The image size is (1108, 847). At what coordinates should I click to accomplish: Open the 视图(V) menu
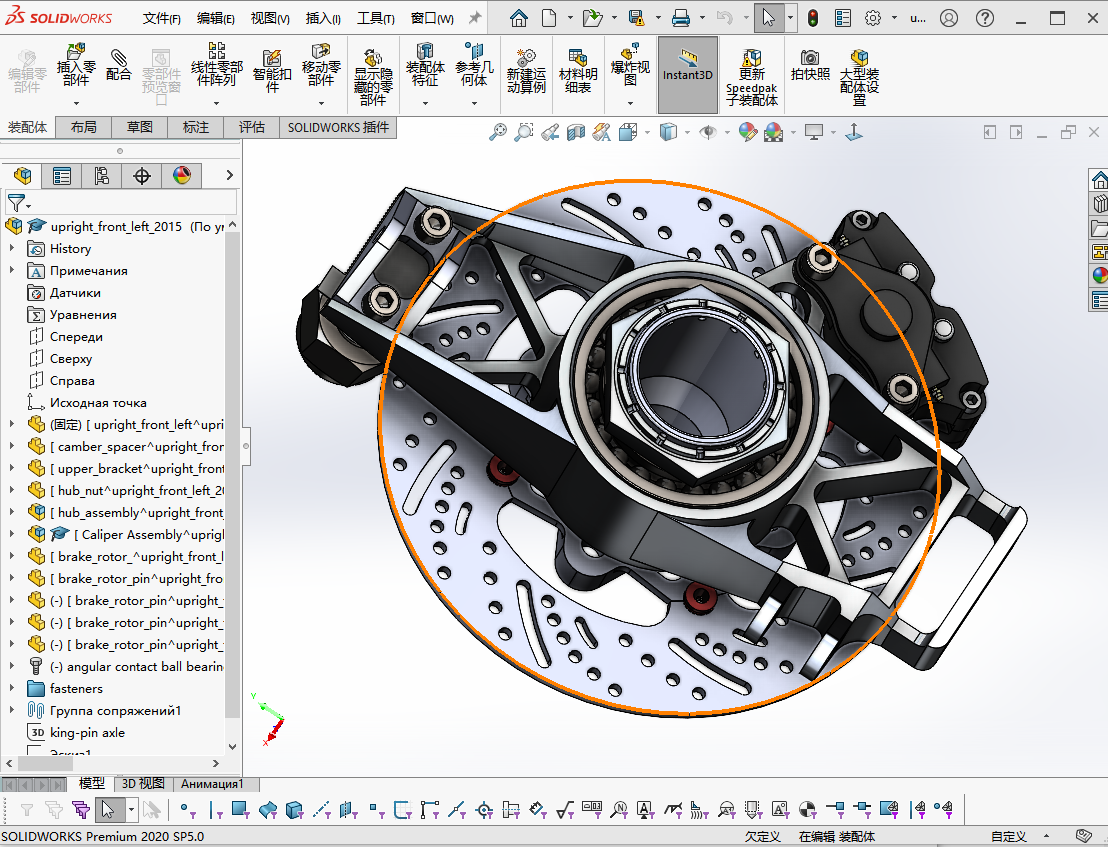tap(269, 18)
